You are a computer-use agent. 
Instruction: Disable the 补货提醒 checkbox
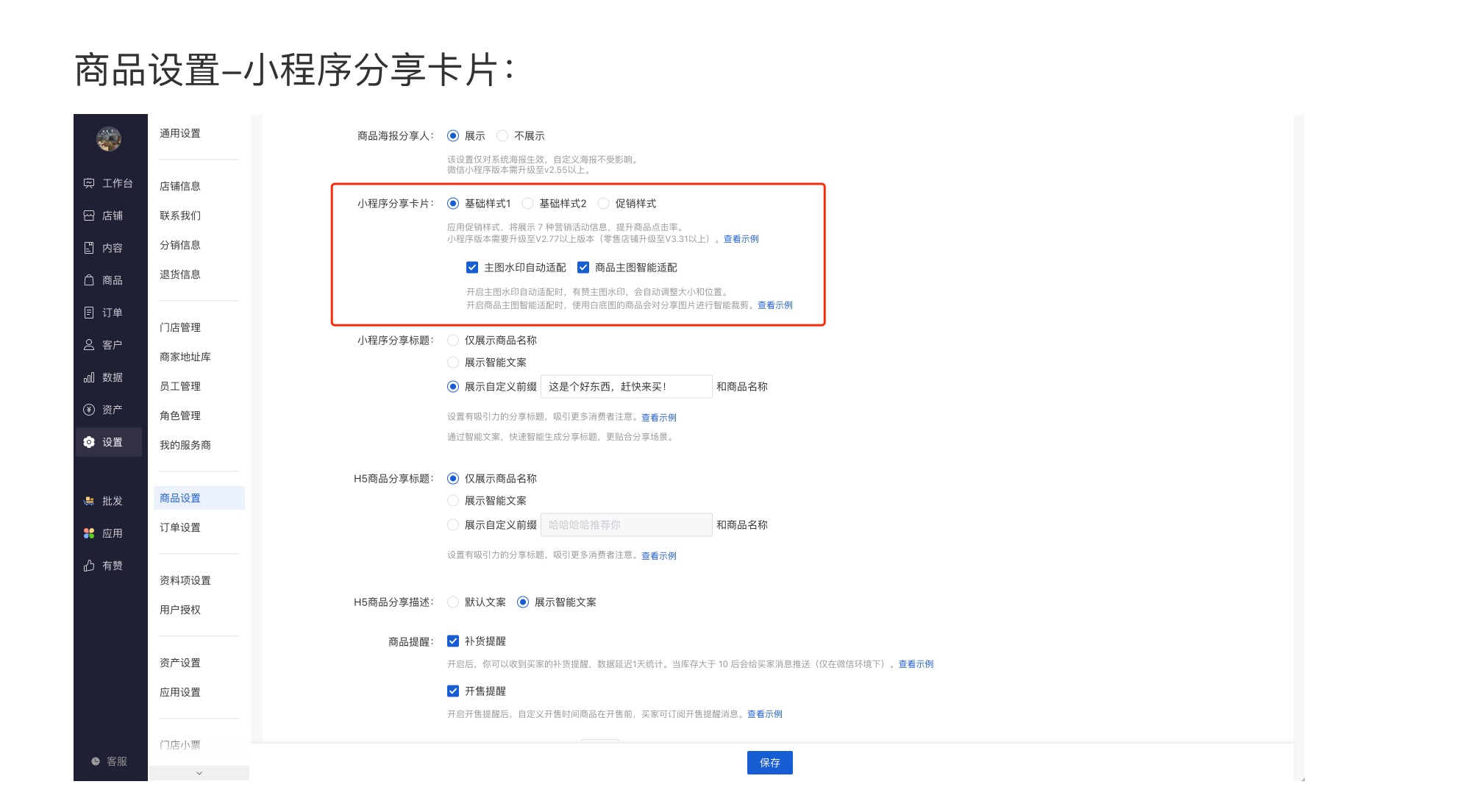452,641
